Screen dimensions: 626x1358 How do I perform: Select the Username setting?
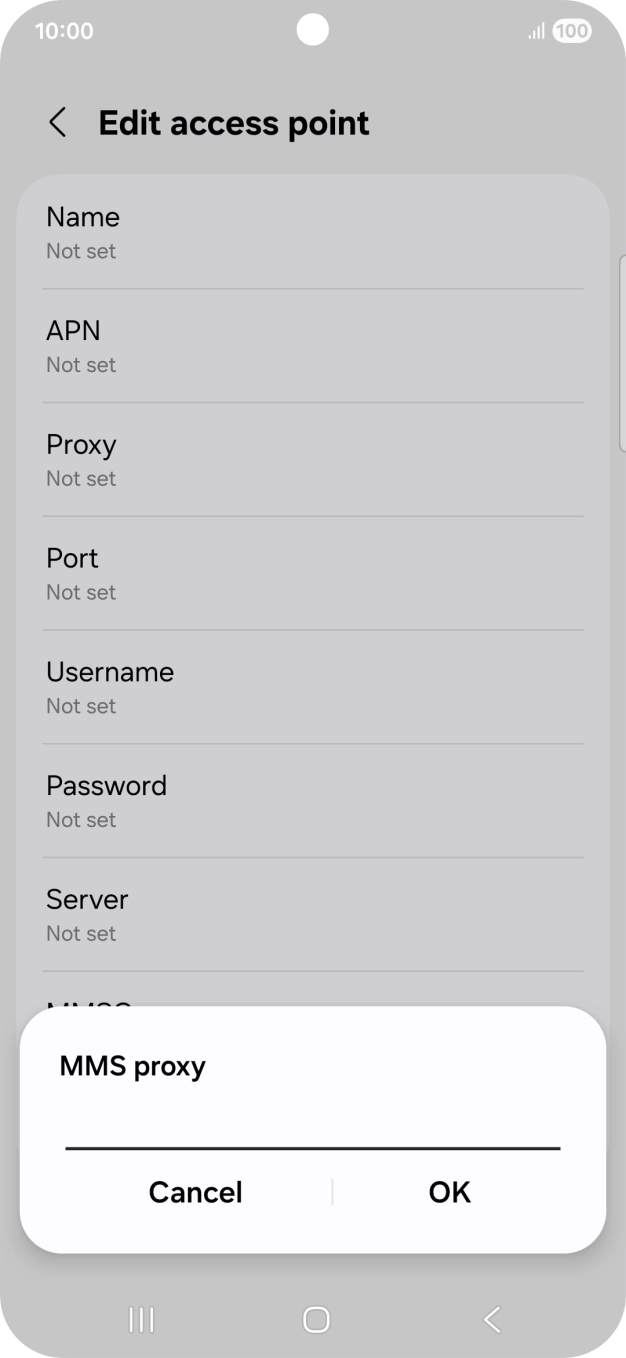pos(313,687)
